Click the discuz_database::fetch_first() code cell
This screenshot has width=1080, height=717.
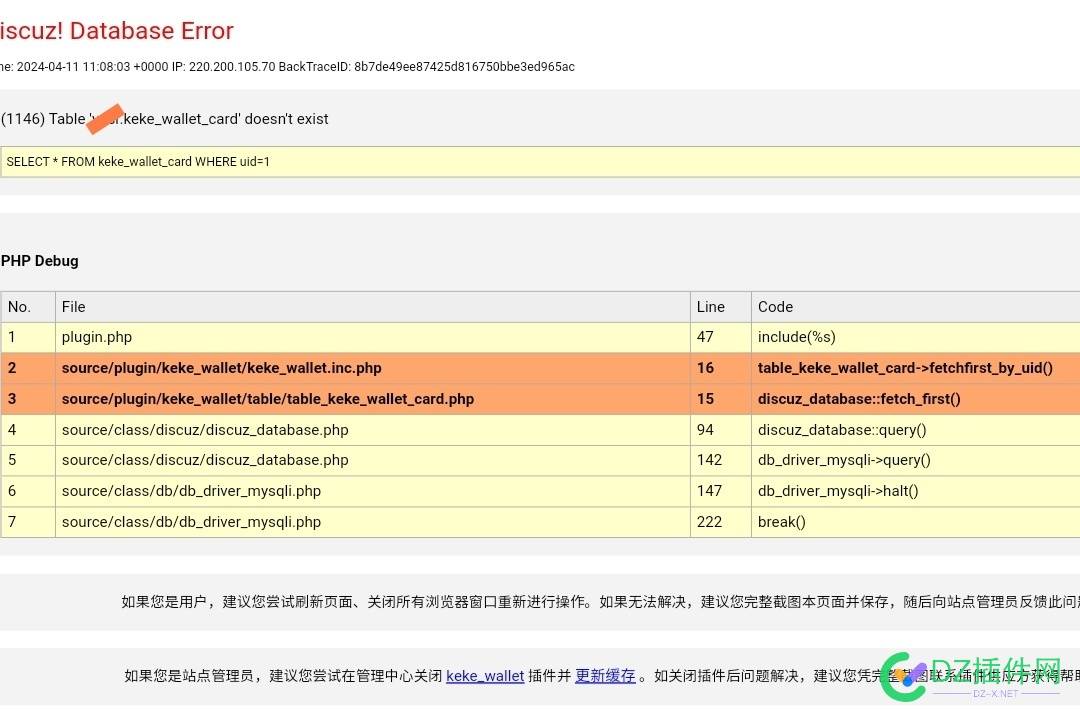pos(859,399)
